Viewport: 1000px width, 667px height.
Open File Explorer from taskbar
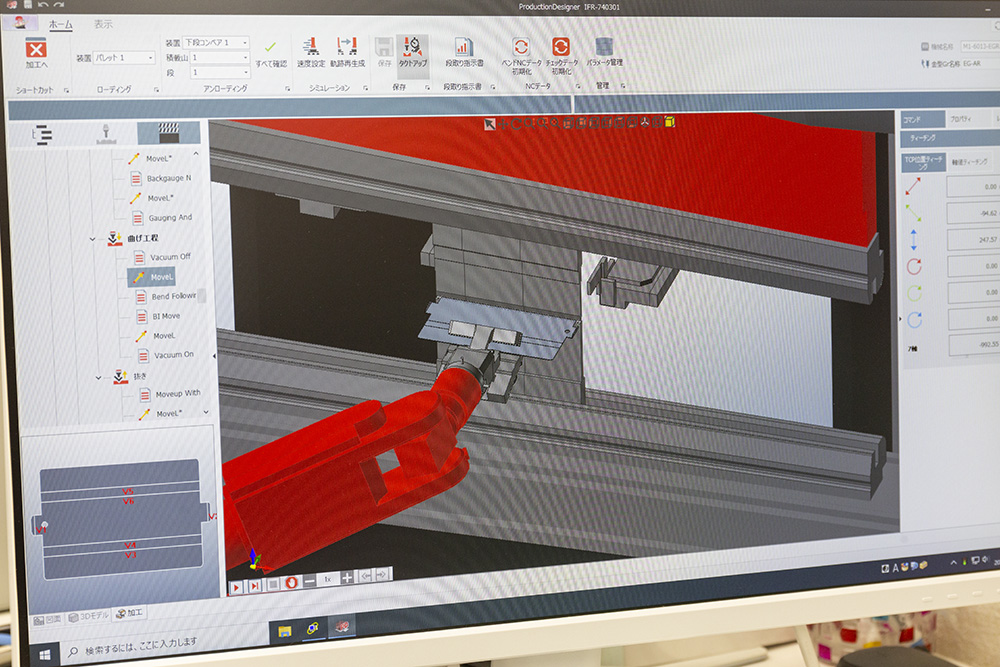[285, 631]
